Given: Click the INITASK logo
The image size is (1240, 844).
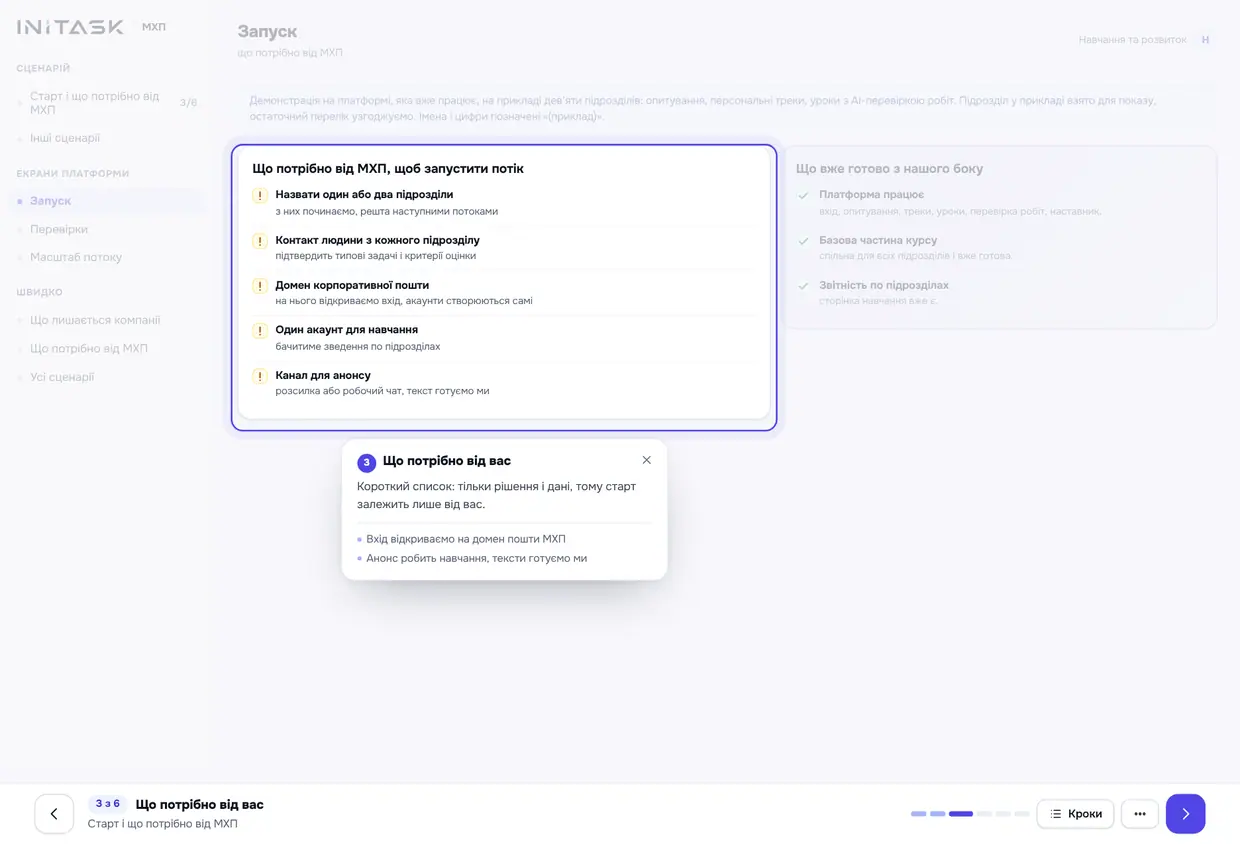Looking at the screenshot, I should pyautogui.click(x=70, y=27).
